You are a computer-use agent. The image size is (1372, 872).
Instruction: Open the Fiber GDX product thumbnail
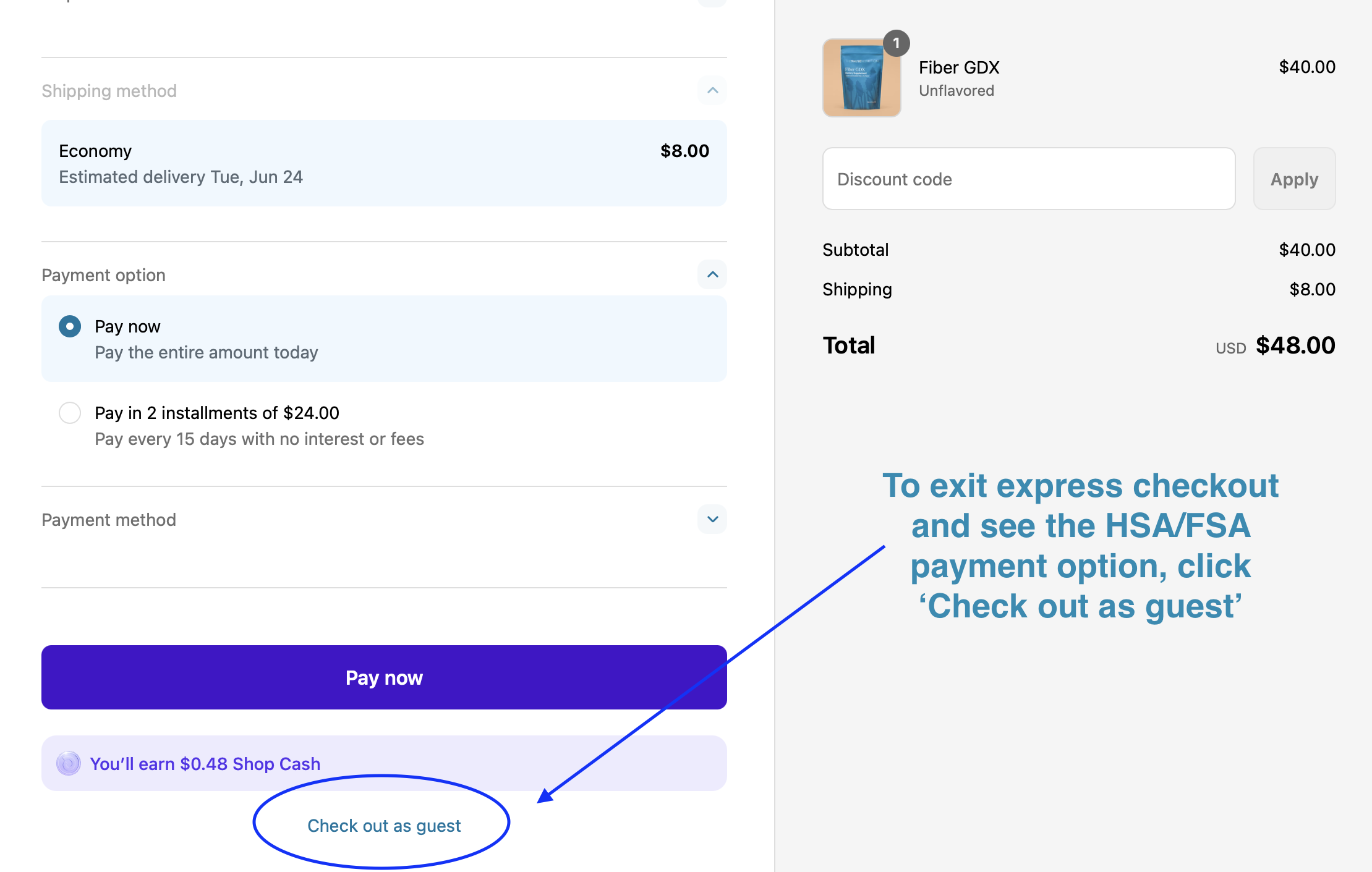click(861, 78)
